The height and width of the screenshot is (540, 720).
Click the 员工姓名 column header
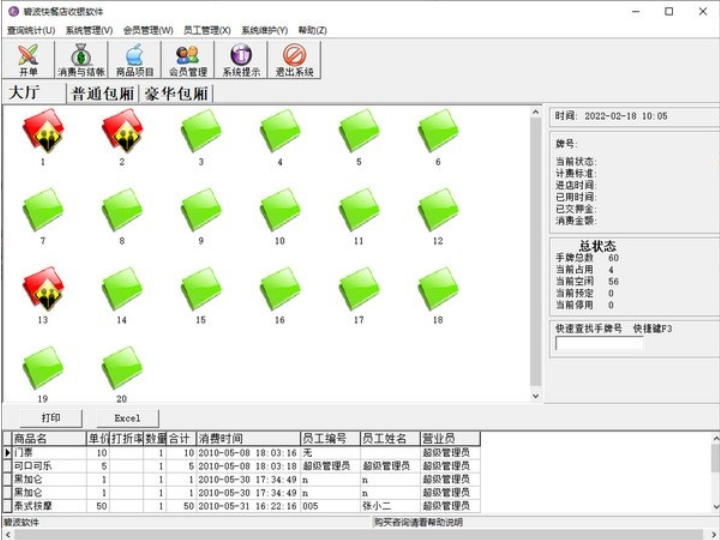coord(390,439)
